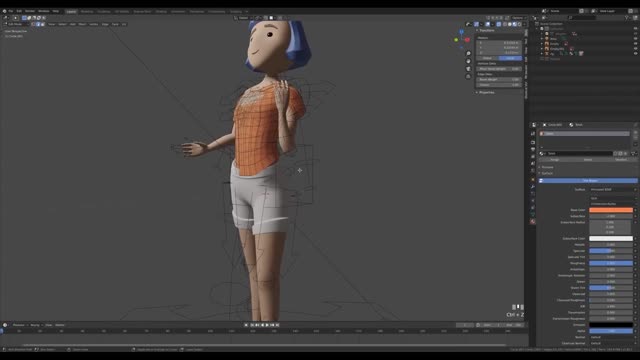
Task: Click the Roughness slider
Action: [x=611, y=263]
